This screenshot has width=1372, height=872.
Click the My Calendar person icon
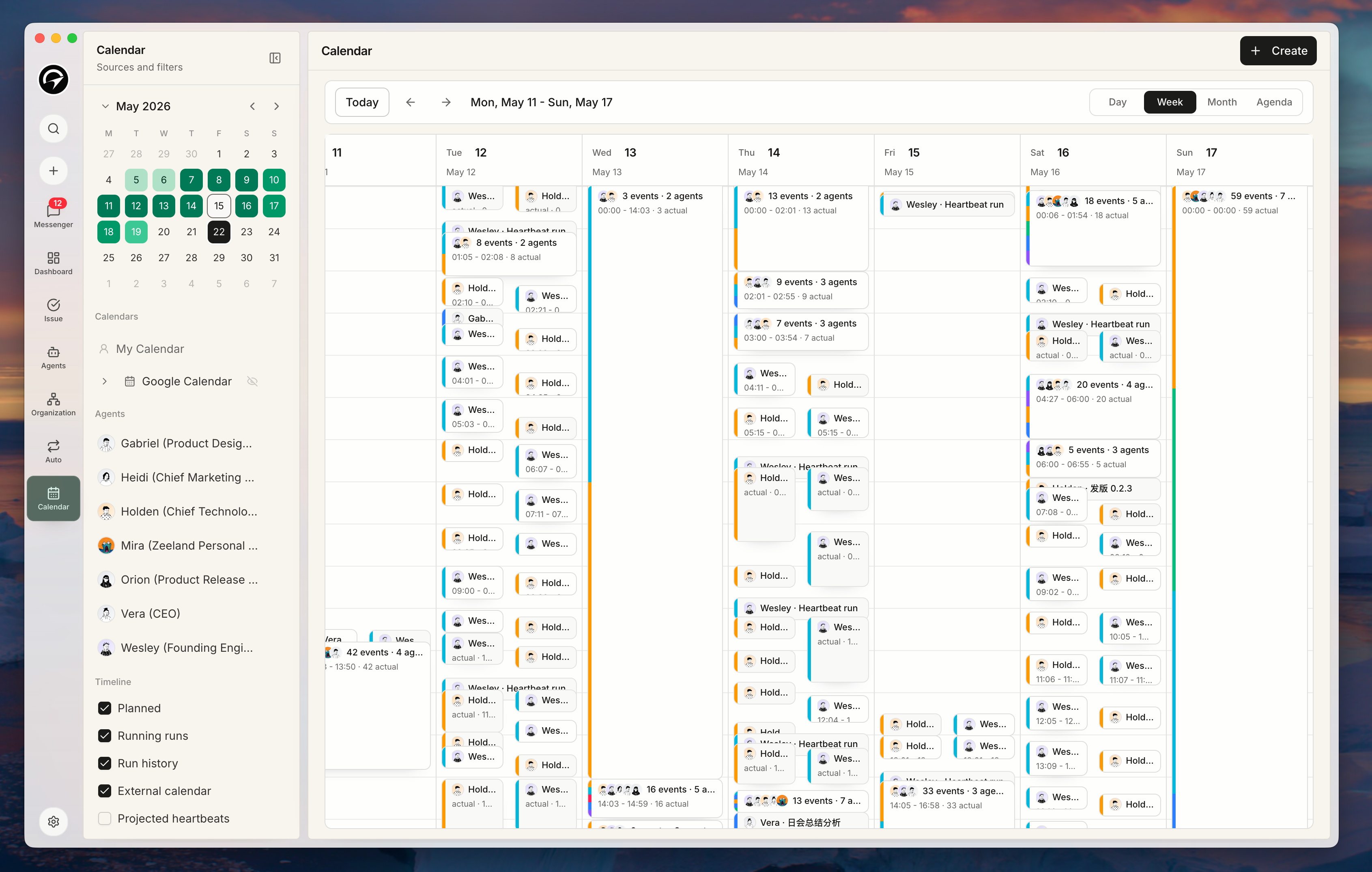pos(104,348)
